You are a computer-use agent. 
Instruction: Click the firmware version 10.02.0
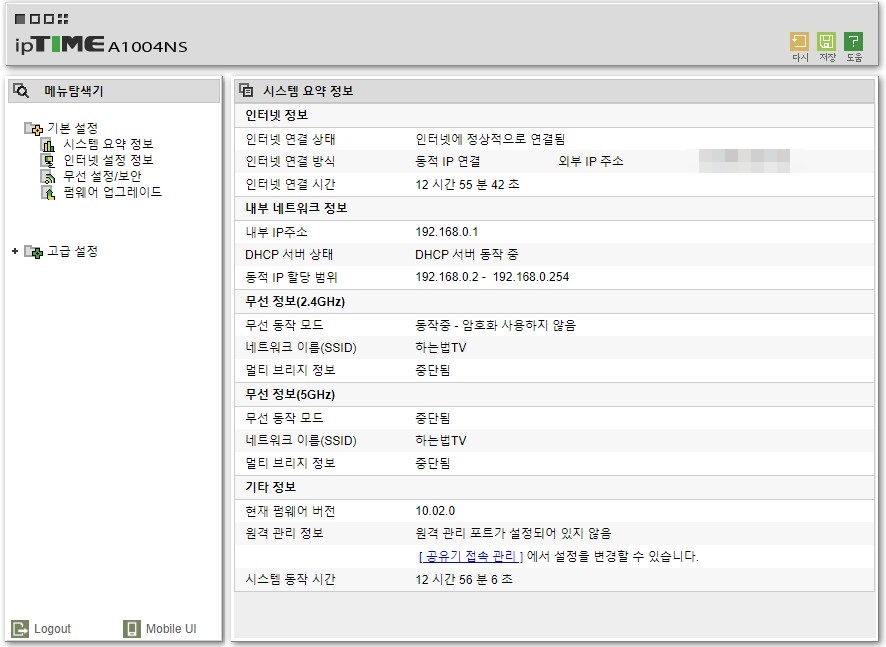[x=435, y=511]
